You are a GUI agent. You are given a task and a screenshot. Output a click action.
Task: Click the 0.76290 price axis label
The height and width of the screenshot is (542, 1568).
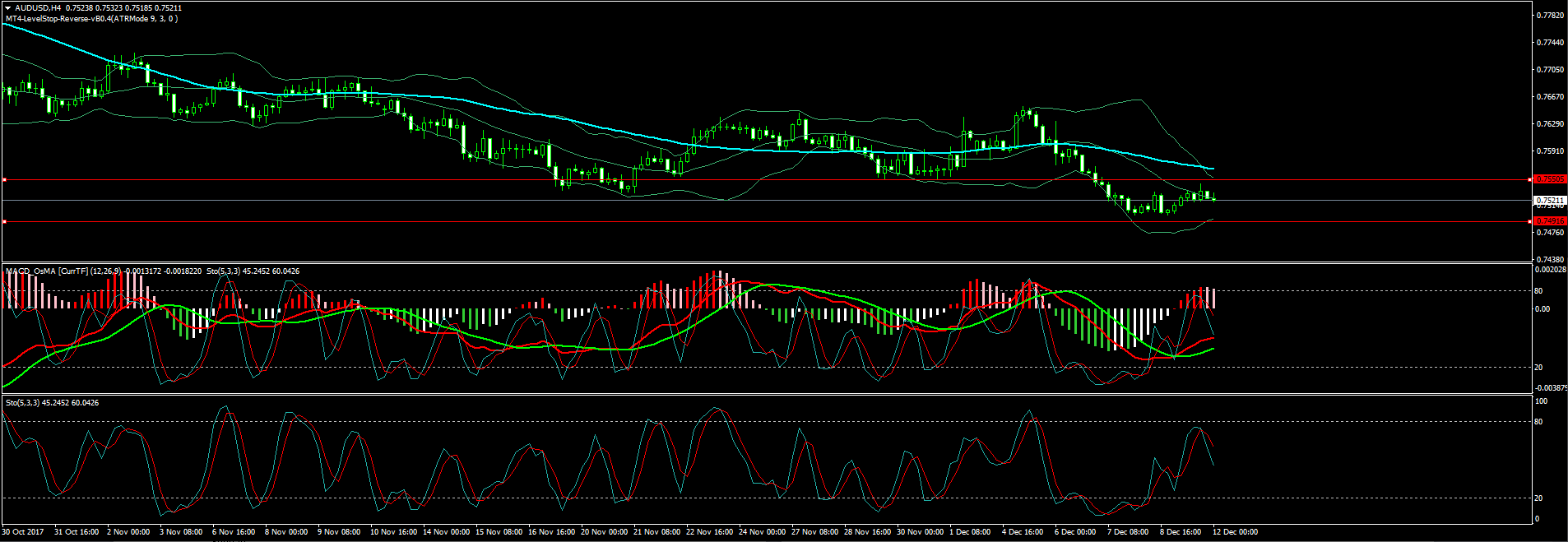[1551, 124]
